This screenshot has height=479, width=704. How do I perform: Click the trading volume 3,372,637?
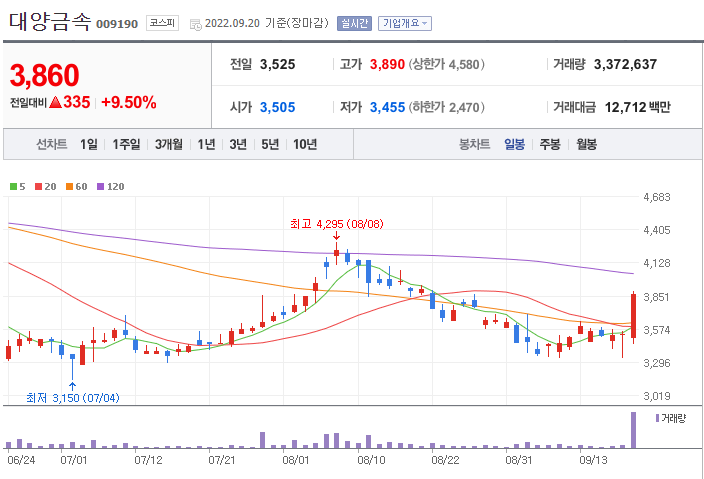pyautogui.click(x=625, y=65)
